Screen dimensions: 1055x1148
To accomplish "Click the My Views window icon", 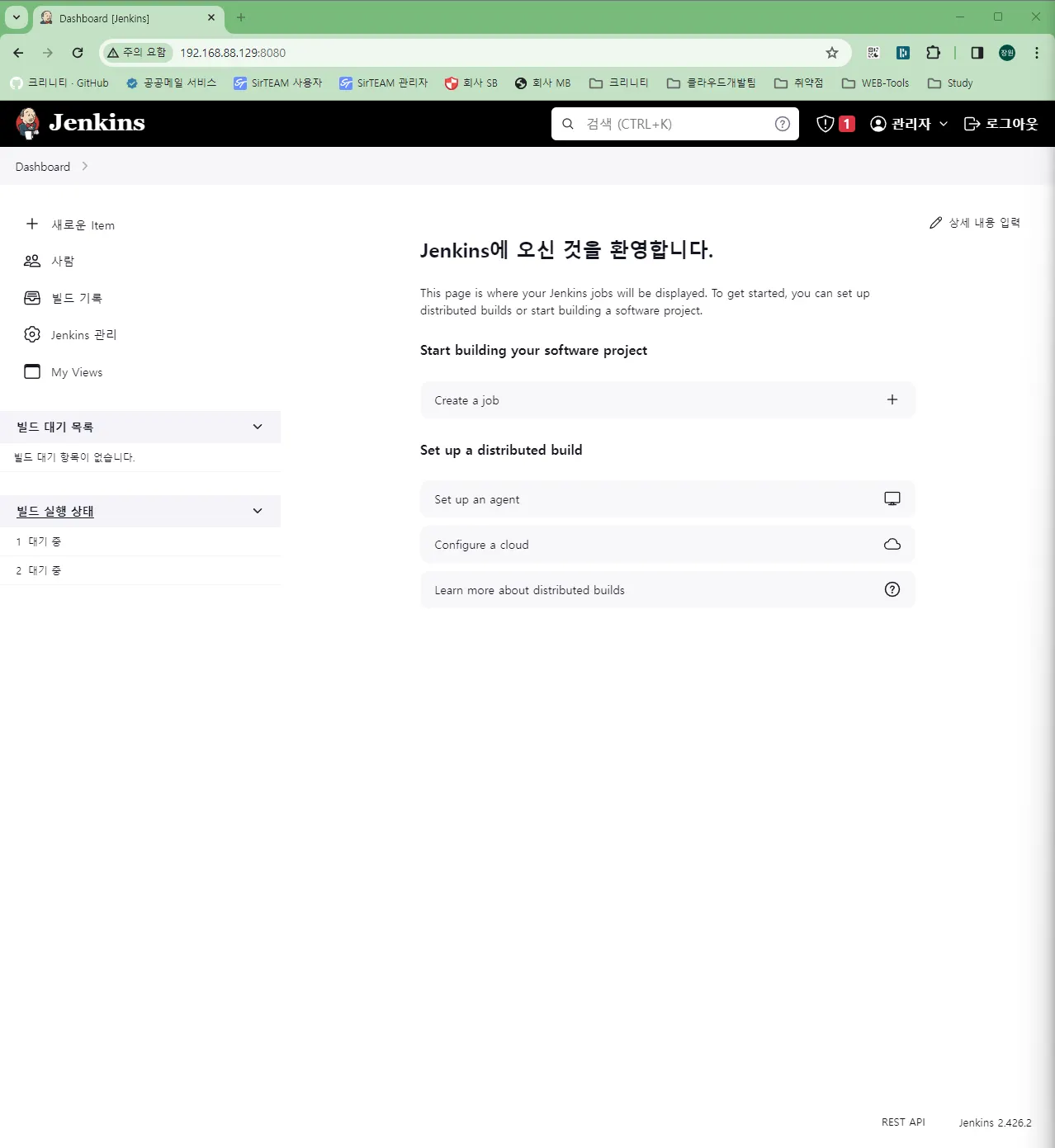I will 32,371.
